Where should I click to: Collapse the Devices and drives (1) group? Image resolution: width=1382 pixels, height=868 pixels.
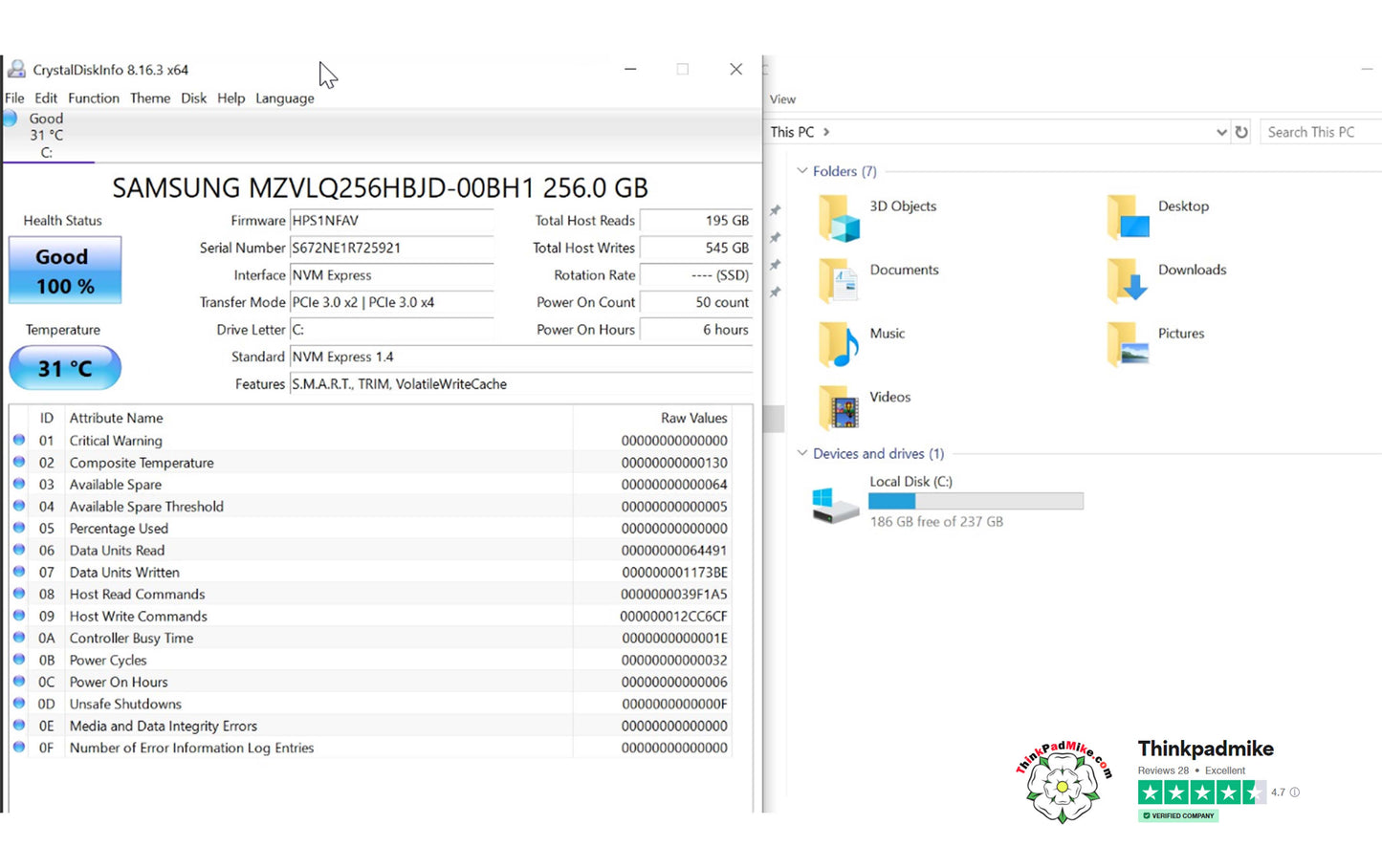(x=802, y=453)
